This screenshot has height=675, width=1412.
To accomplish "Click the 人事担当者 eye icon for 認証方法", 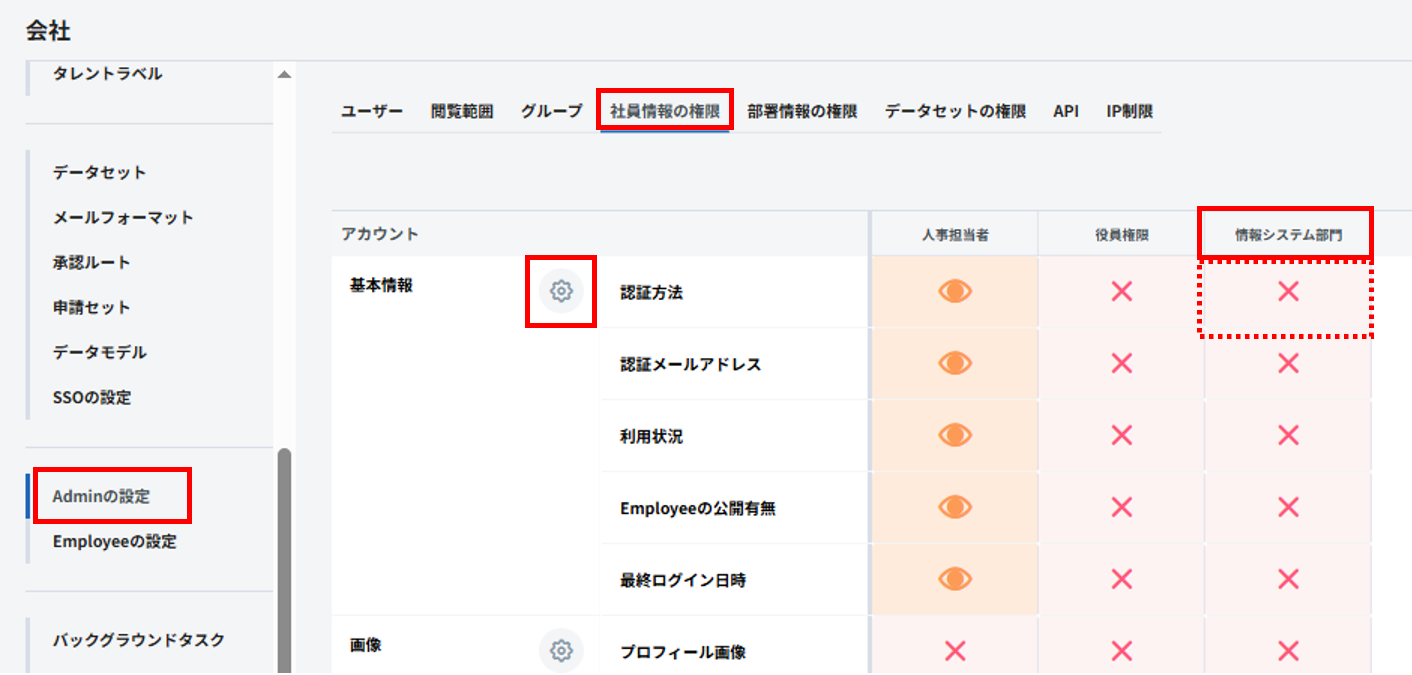I will pyautogui.click(x=955, y=291).
